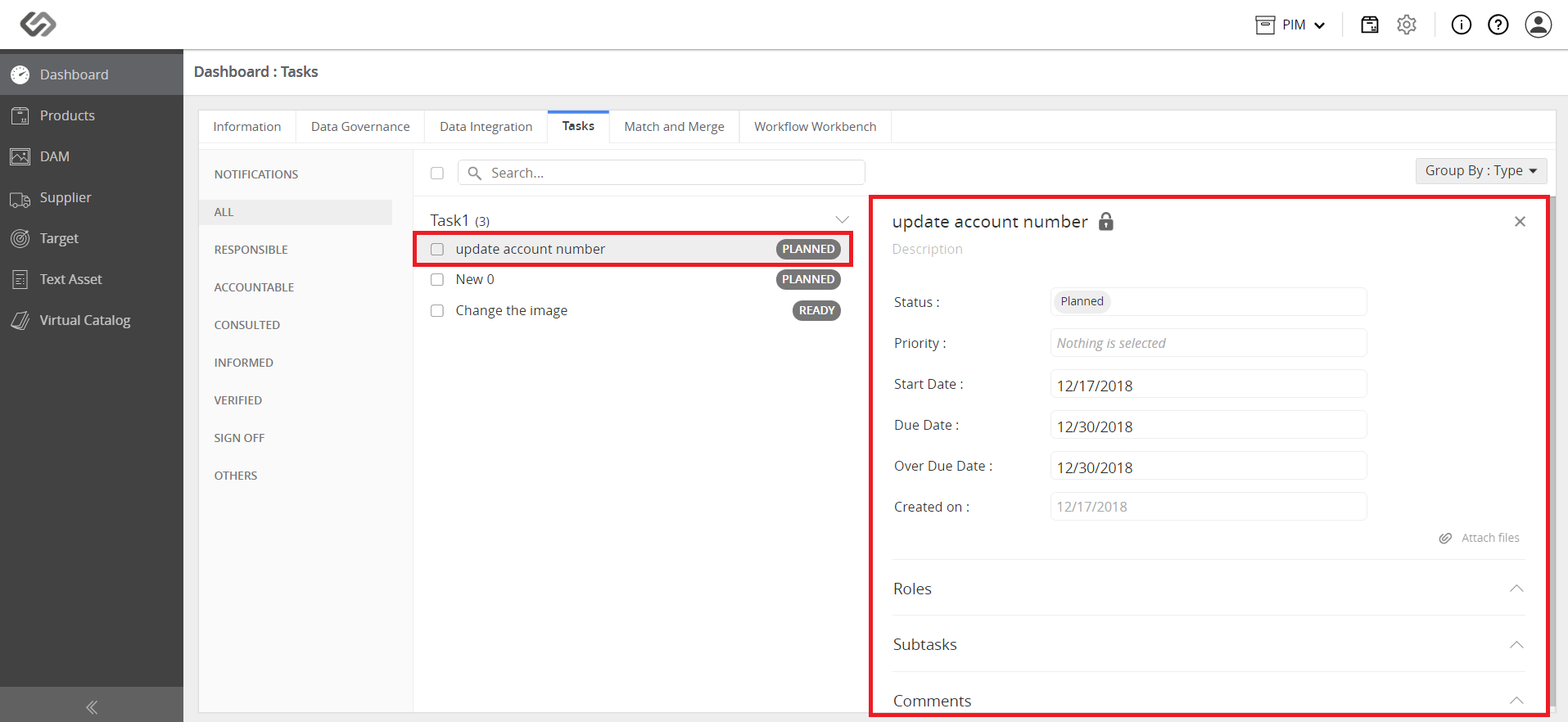Screen dimensions: 1568x722
Task: Check the 'Change the image' task checkbox
Action: tap(437, 310)
